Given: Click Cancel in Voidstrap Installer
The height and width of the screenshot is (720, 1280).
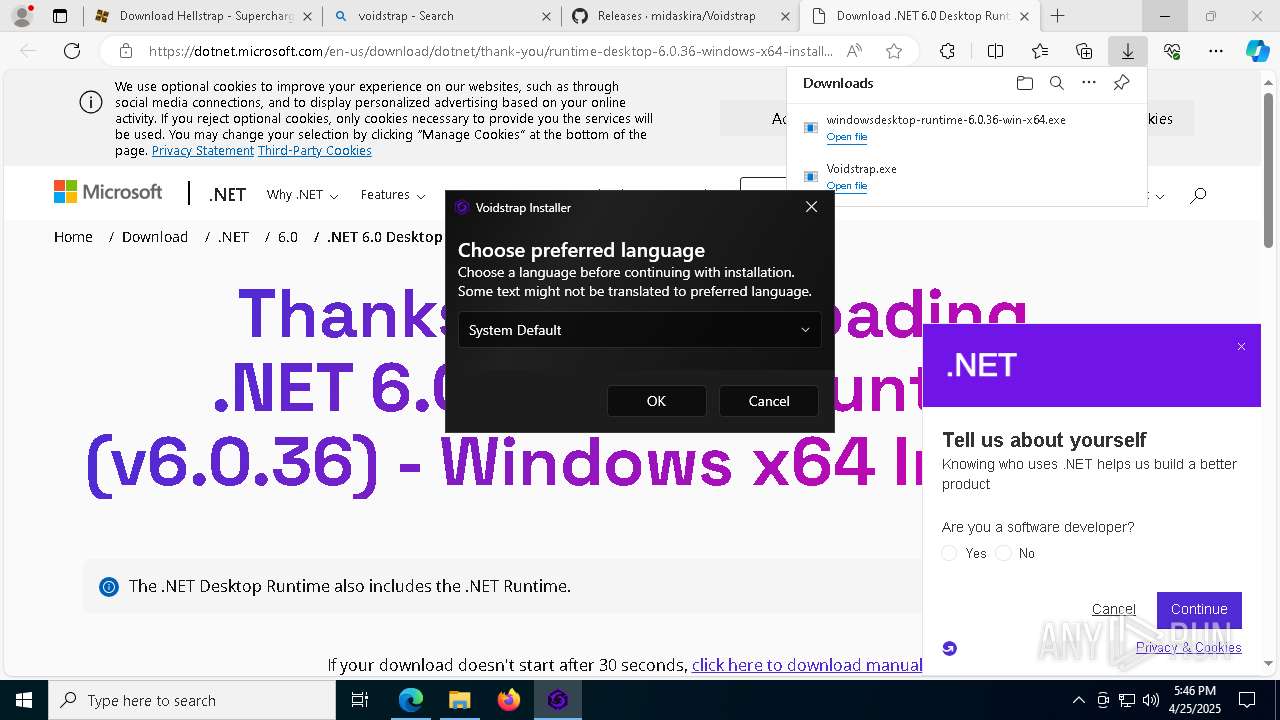Looking at the screenshot, I should 769,401.
